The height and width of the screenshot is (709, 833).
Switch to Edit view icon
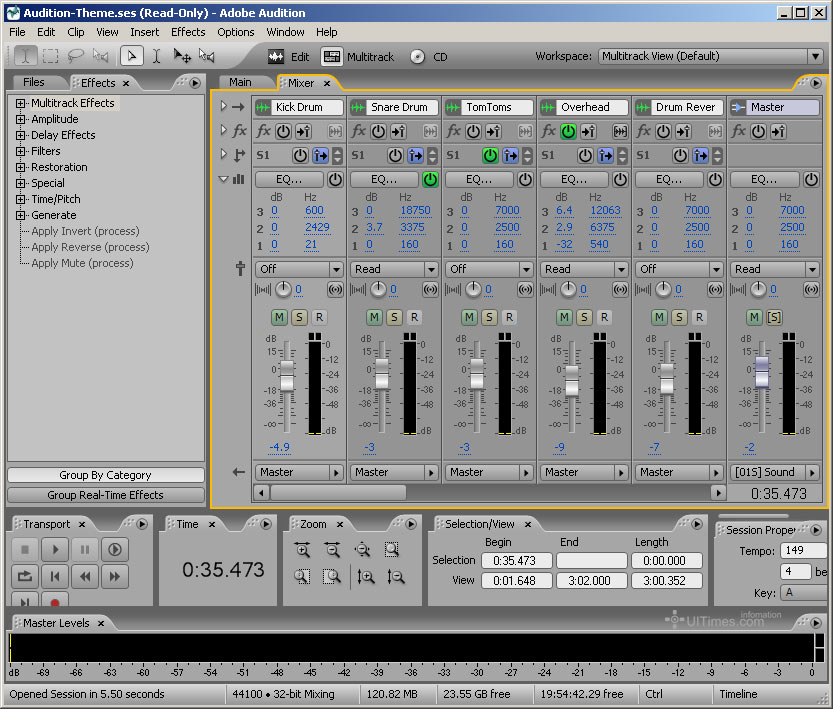pyautogui.click(x=276, y=57)
